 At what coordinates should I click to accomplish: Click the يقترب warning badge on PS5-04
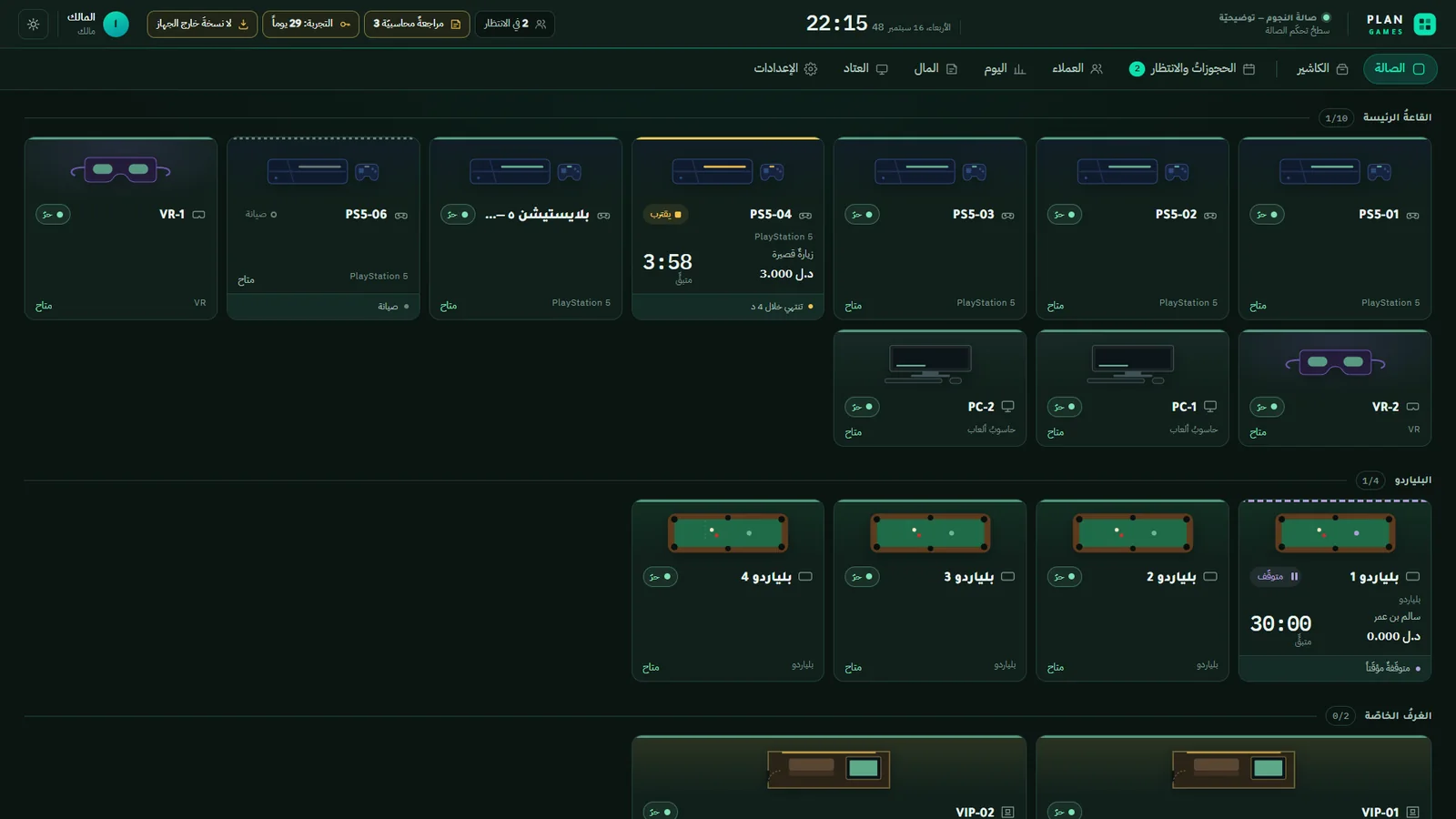[x=665, y=215]
